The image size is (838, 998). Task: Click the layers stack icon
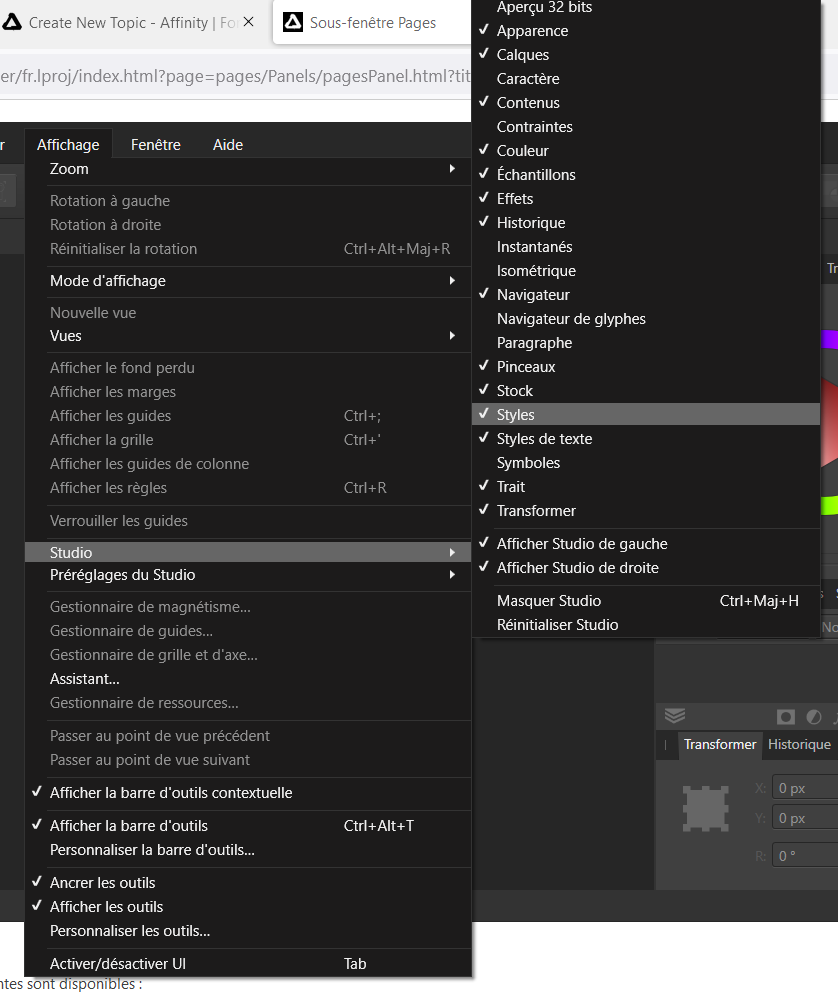(675, 716)
